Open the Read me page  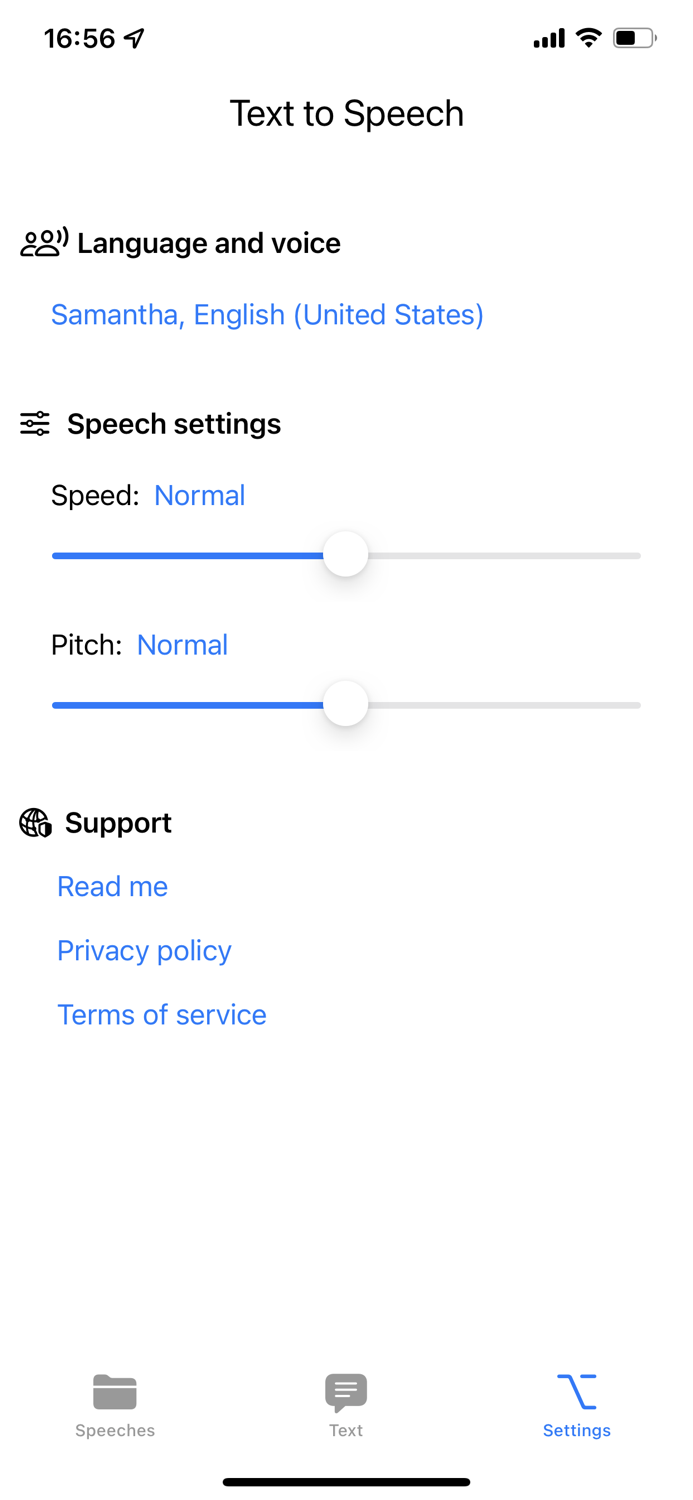click(x=112, y=887)
